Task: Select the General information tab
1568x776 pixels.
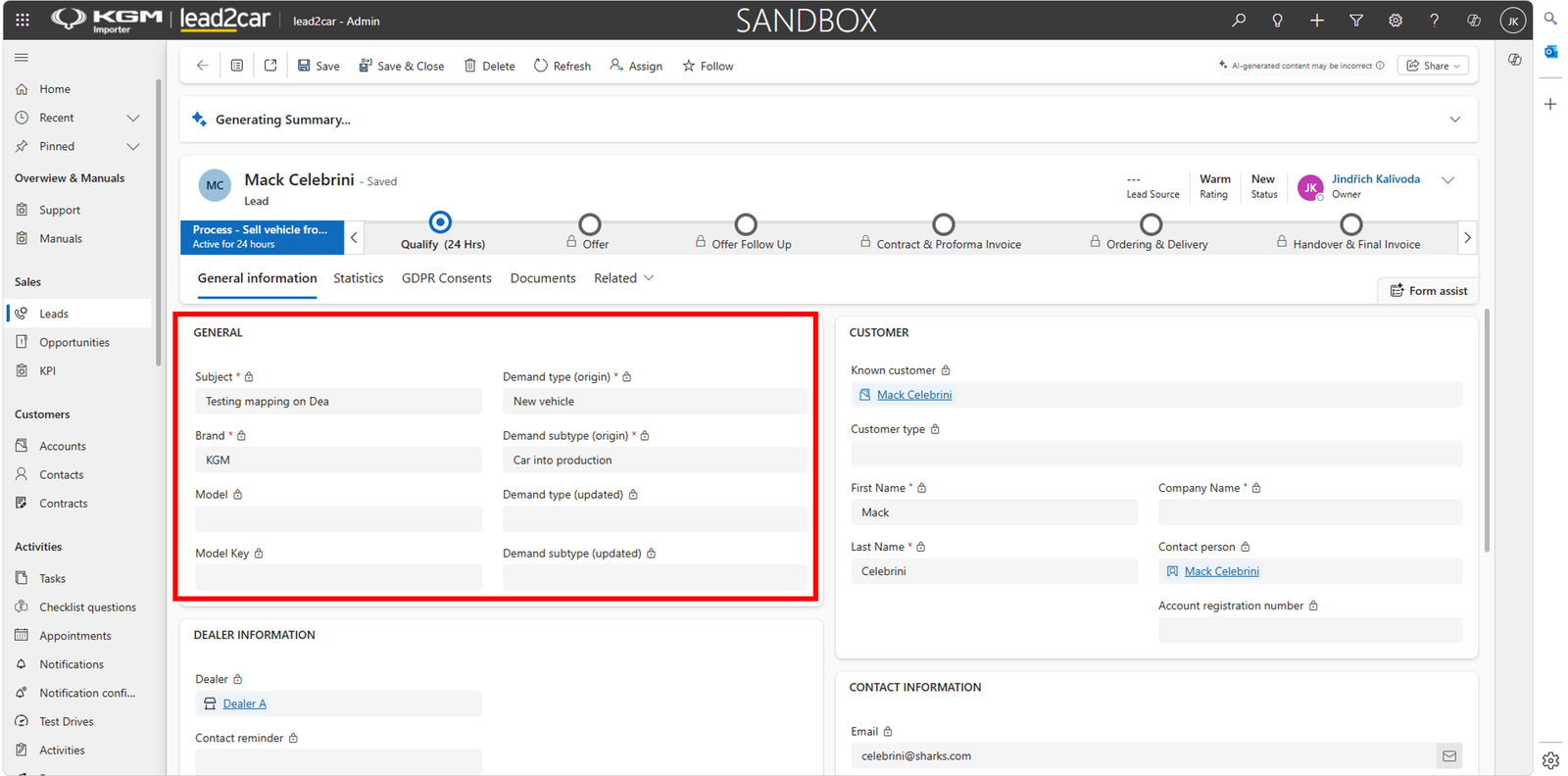Action: 257,278
